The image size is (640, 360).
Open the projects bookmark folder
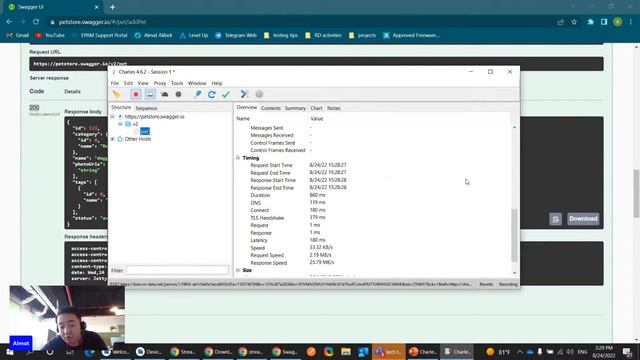pos(362,36)
